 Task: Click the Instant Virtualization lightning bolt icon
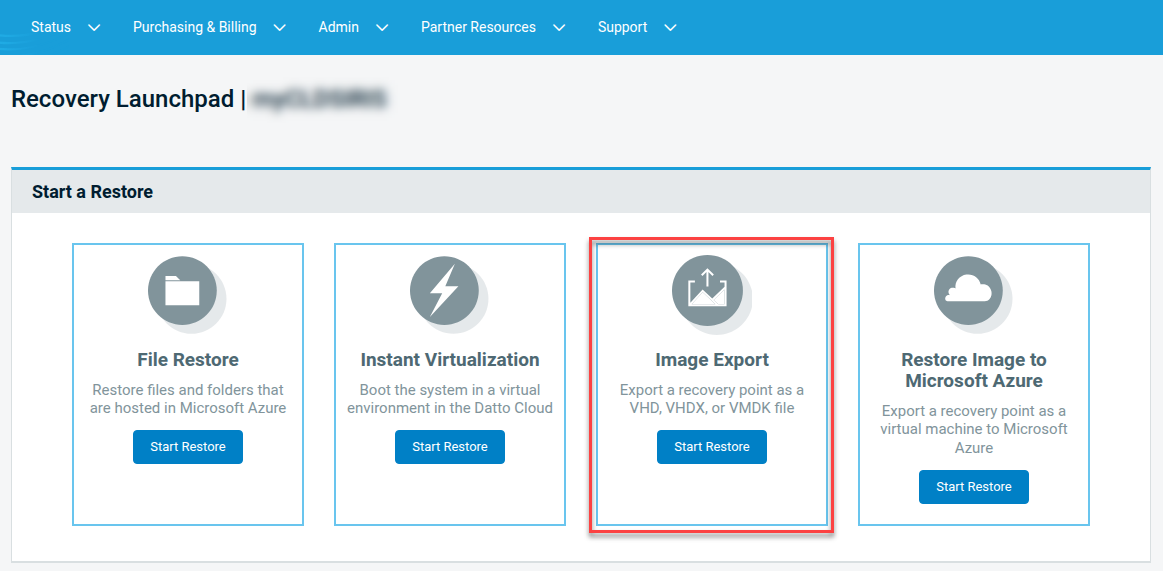(444, 291)
